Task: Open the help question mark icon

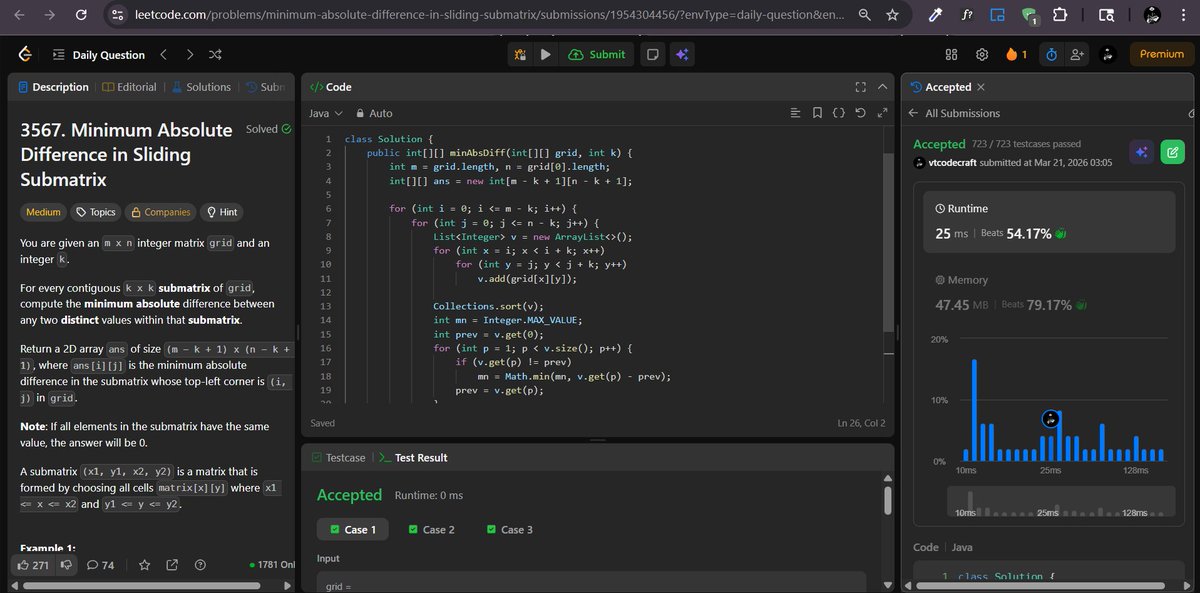Action: point(199,565)
